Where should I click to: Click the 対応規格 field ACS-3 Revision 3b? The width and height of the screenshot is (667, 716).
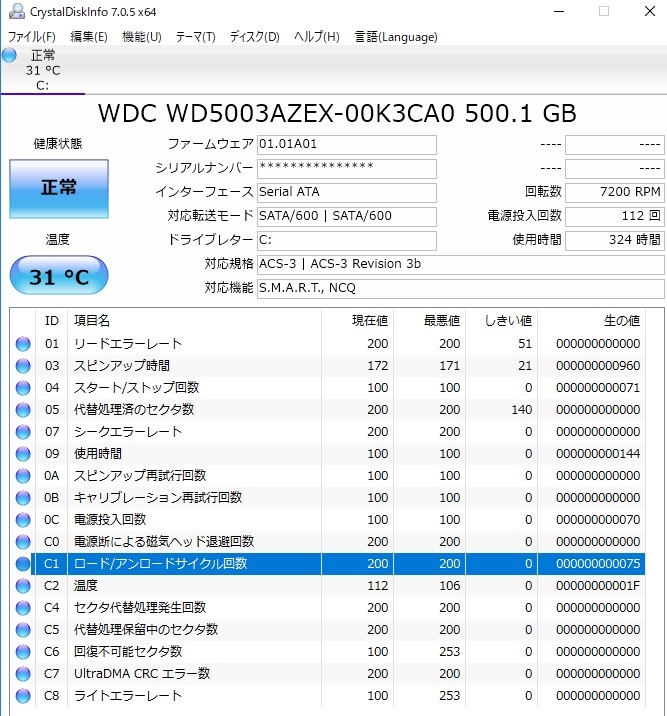(461, 264)
